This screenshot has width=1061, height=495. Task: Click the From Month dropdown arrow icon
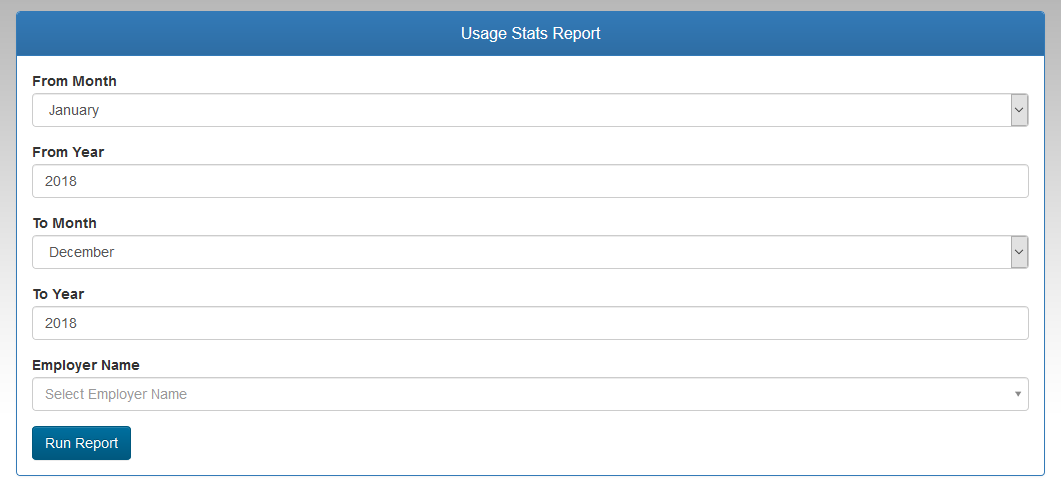tap(1019, 110)
